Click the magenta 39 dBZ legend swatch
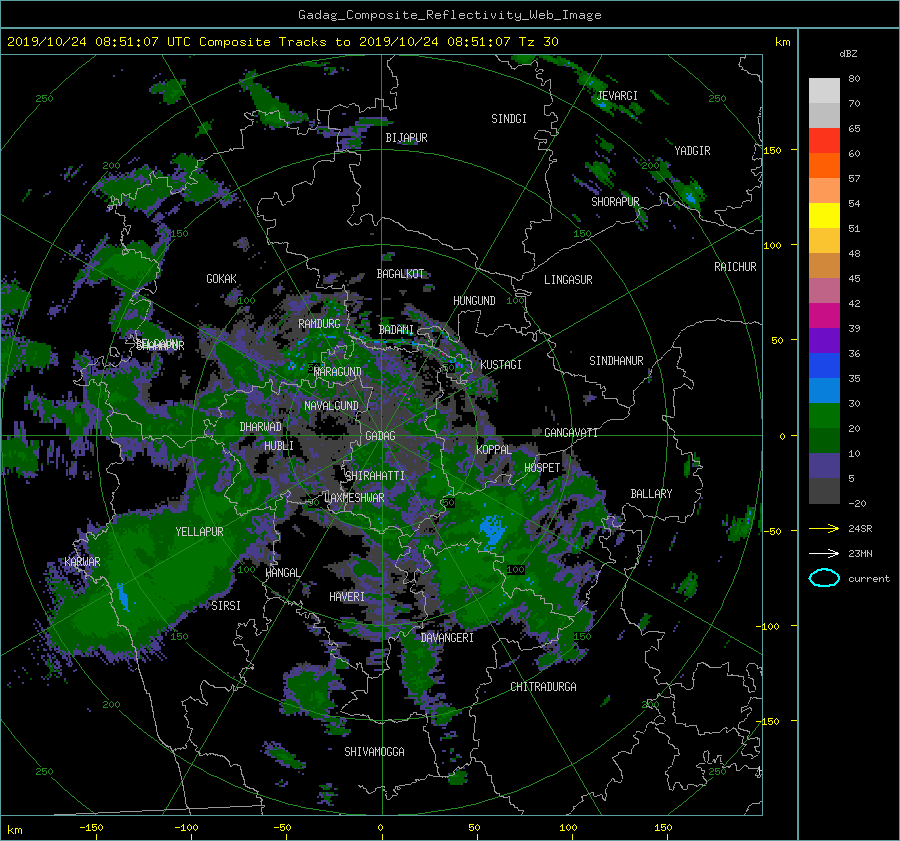The width and height of the screenshot is (900, 841). (824, 315)
